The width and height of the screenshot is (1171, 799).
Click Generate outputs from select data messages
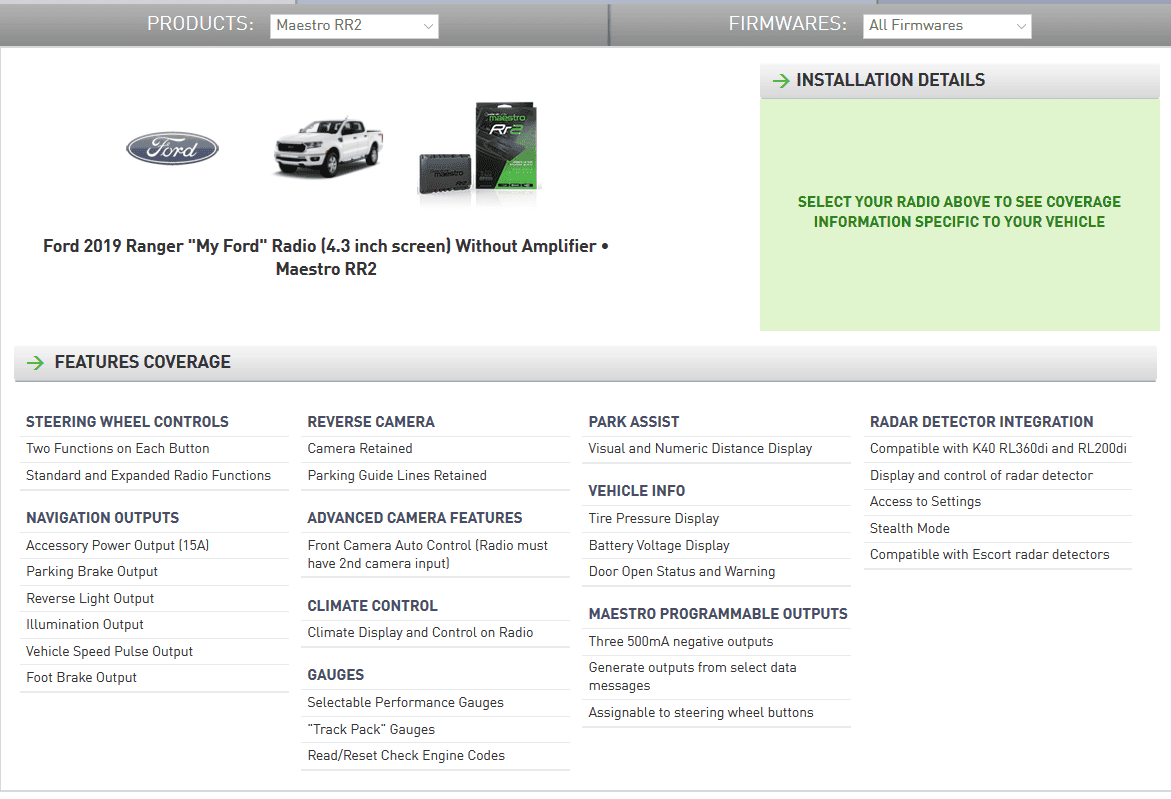tap(692, 677)
